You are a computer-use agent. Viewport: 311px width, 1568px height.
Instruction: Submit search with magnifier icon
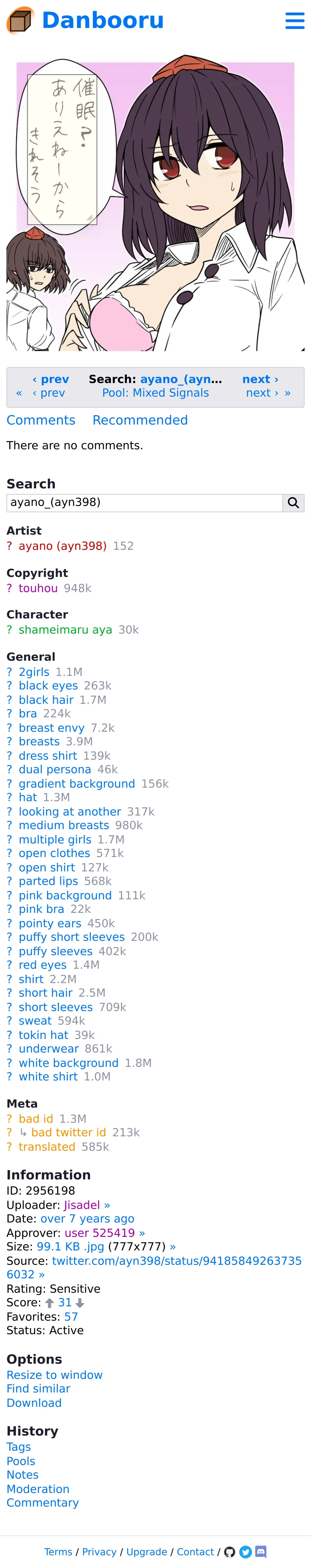coord(293,503)
